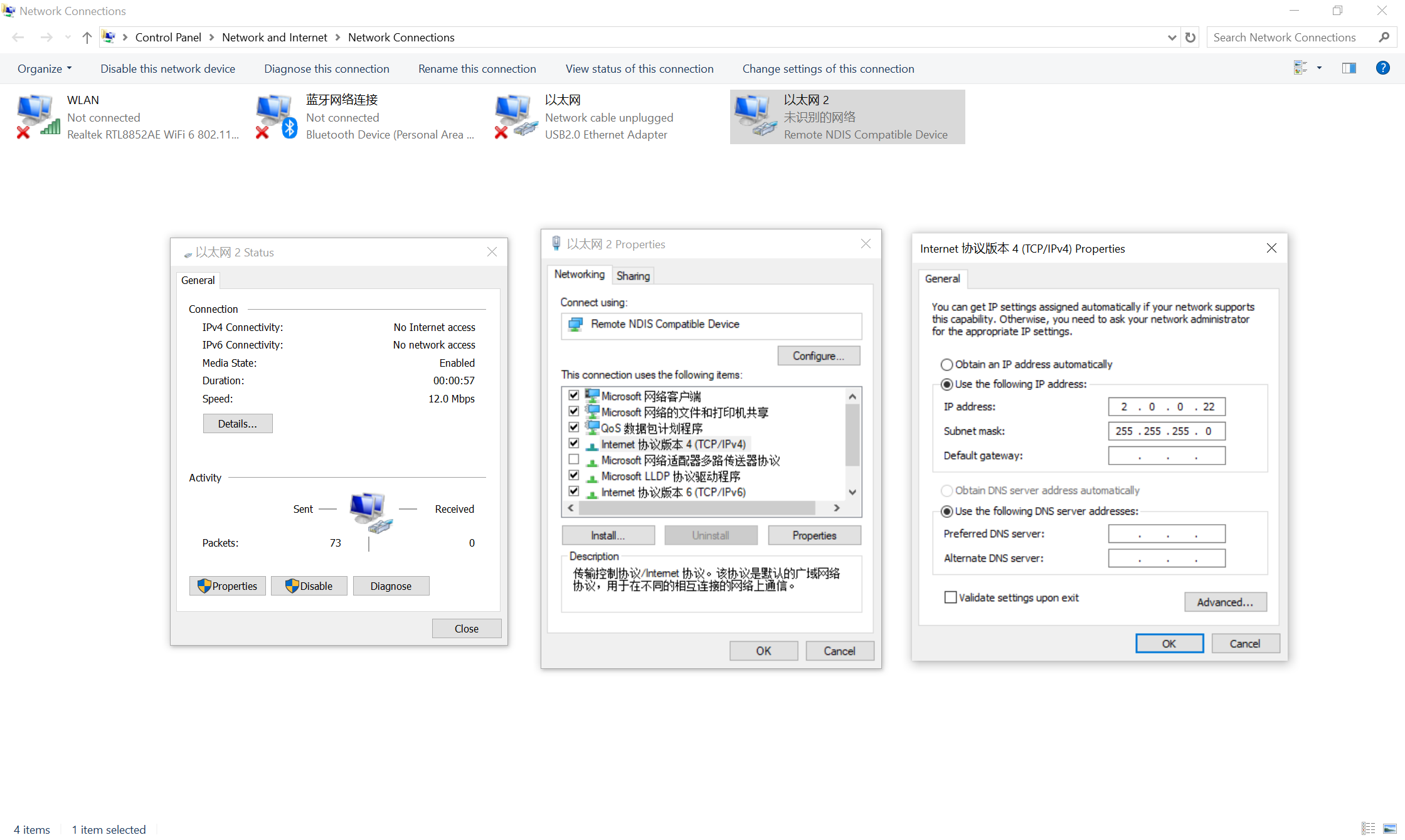Go up one folder level arrow

coord(87,38)
